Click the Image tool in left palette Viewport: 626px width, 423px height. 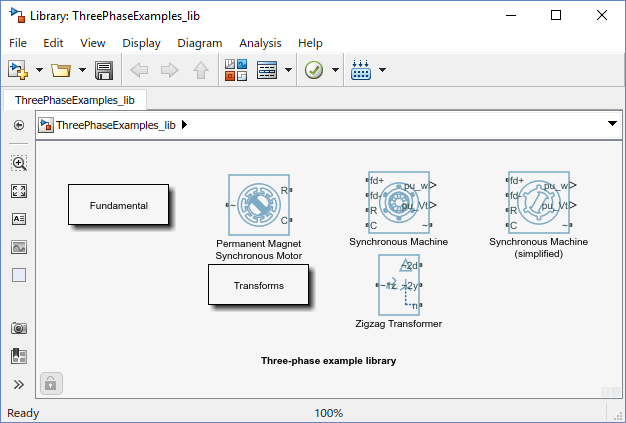19,247
